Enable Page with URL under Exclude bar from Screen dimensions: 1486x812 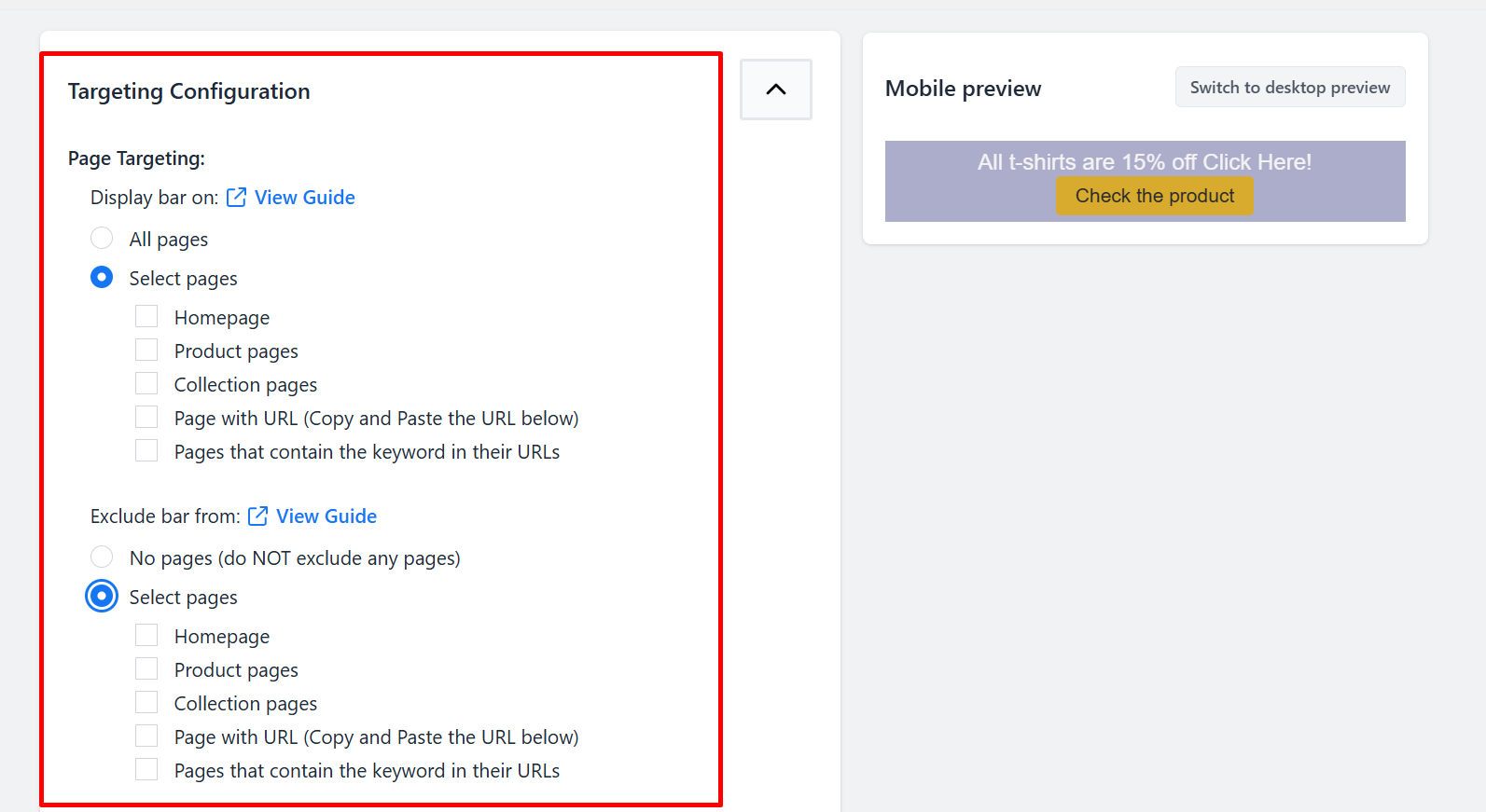[146, 736]
